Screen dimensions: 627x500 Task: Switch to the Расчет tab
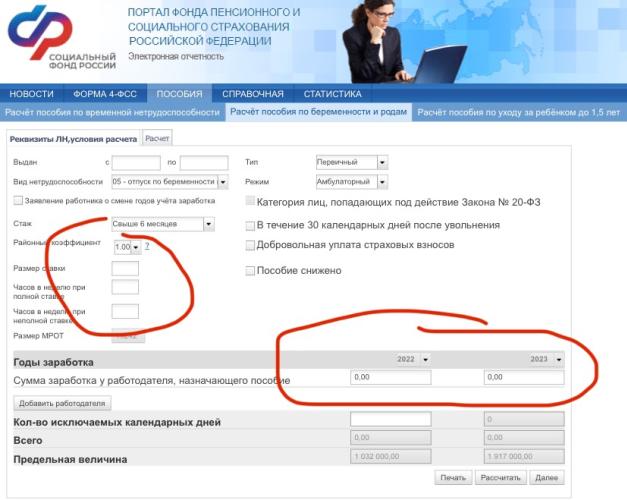(157, 138)
